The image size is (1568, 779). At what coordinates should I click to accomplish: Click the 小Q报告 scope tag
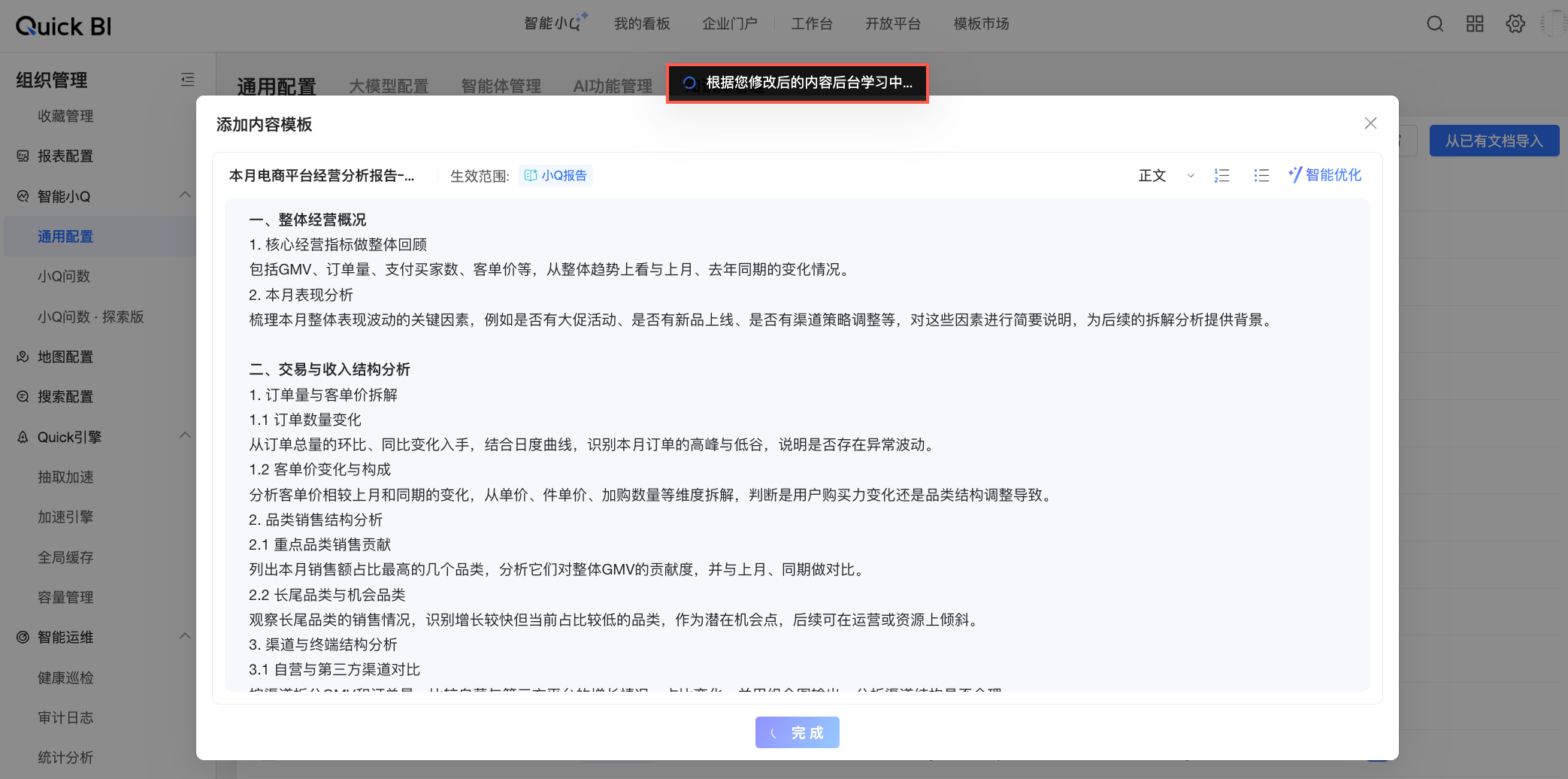[555, 175]
